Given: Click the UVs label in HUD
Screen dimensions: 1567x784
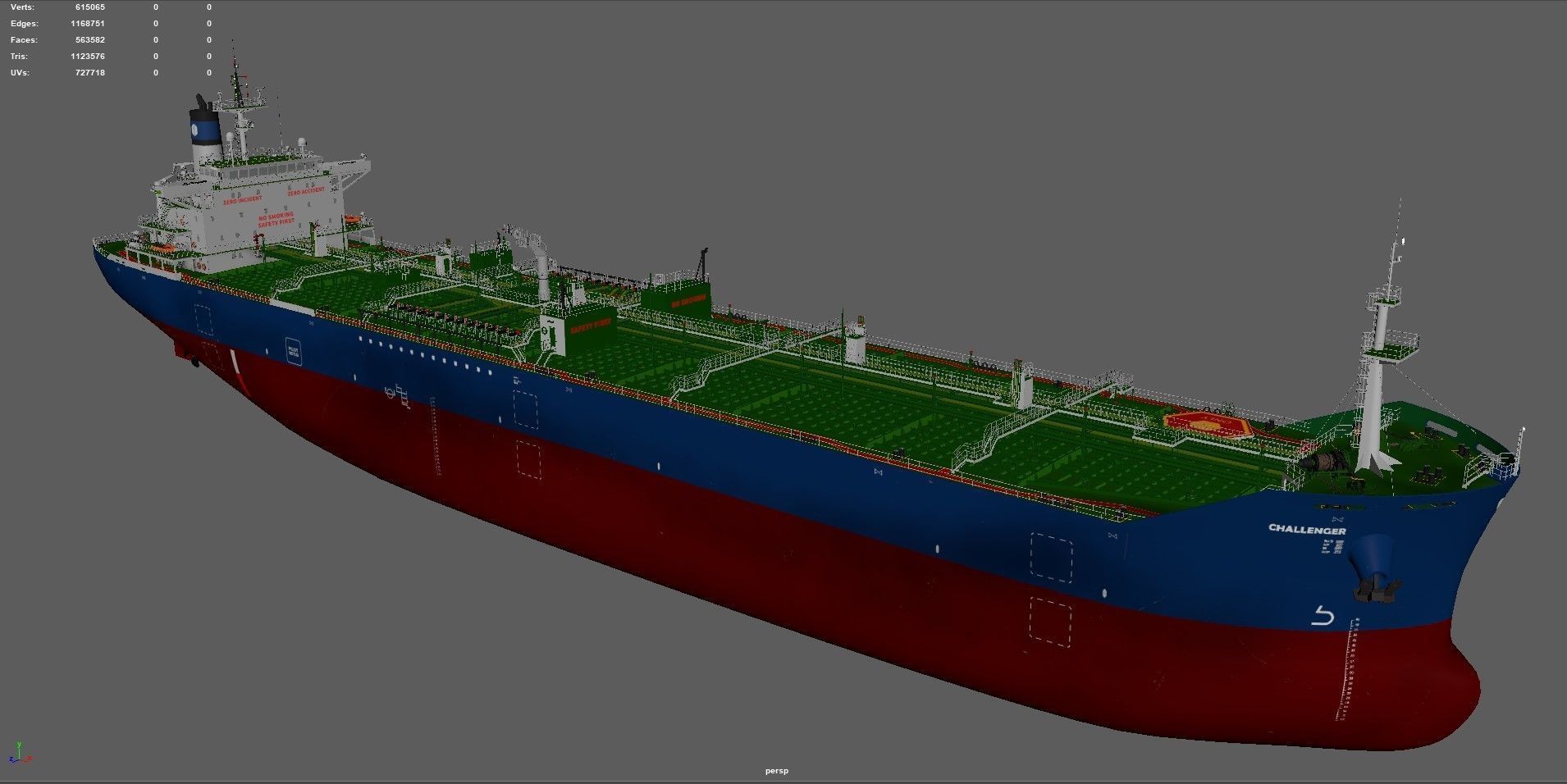Looking at the screenshot, I should click(21, 73).
